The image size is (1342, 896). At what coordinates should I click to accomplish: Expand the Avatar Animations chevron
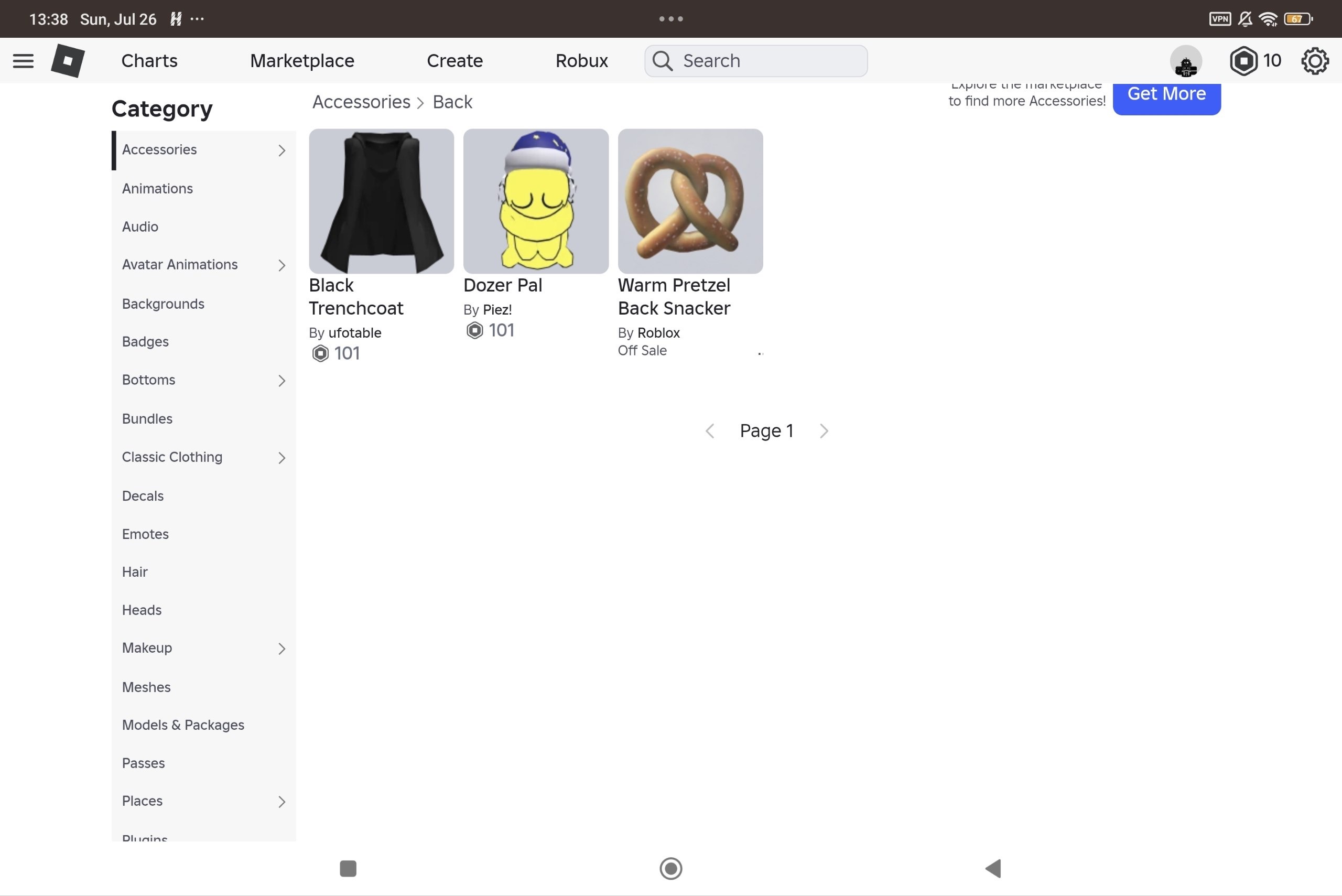coord(282,265)
